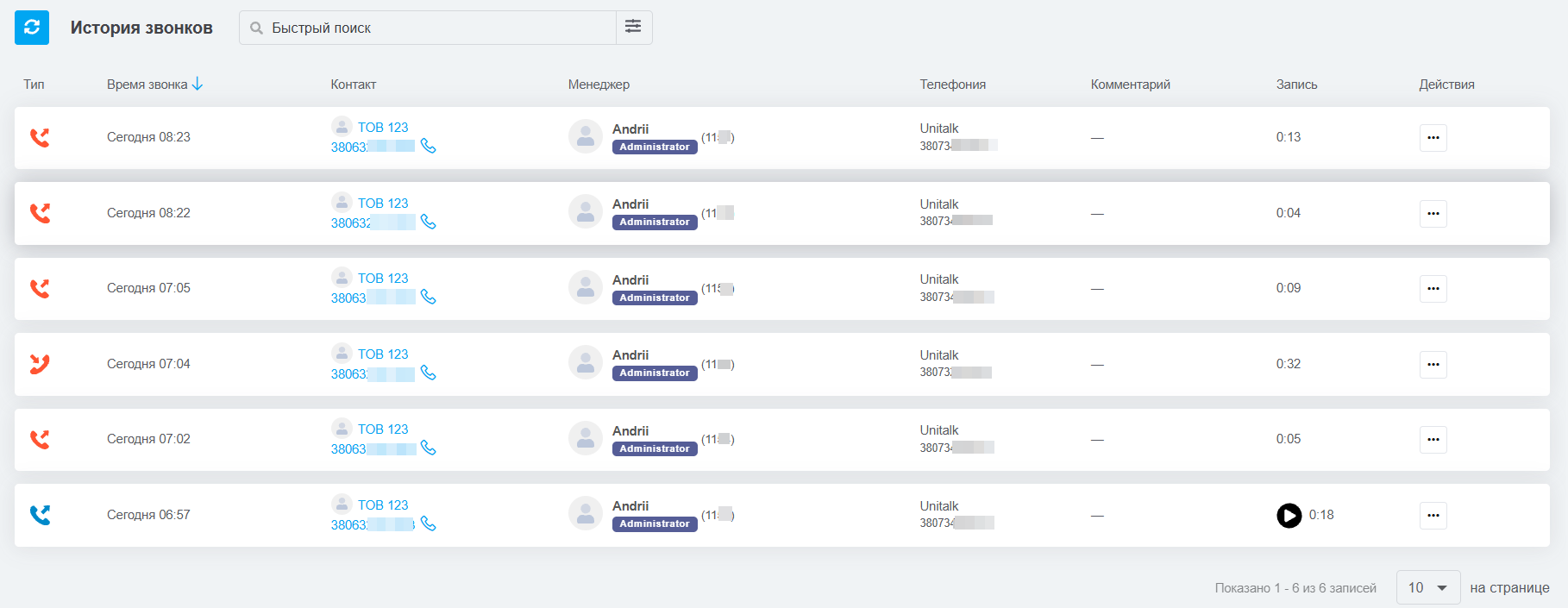Call the contact from the 06:57 row

428,523
